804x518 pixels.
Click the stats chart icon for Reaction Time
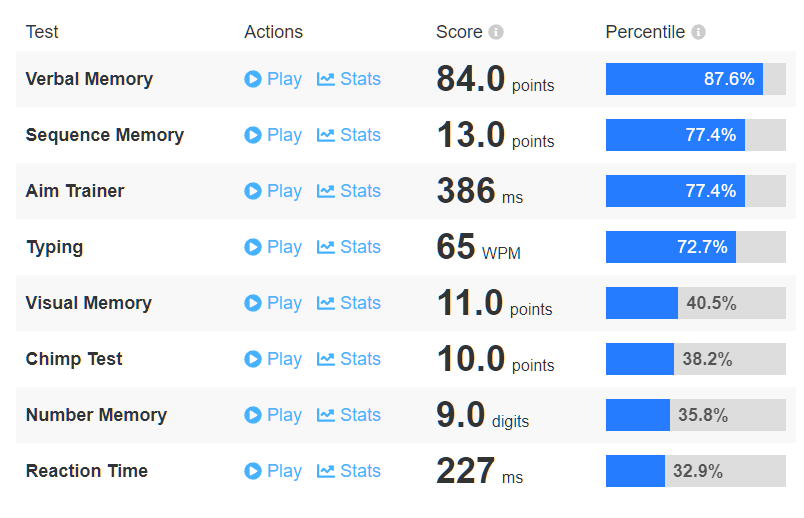click(326, 471)
